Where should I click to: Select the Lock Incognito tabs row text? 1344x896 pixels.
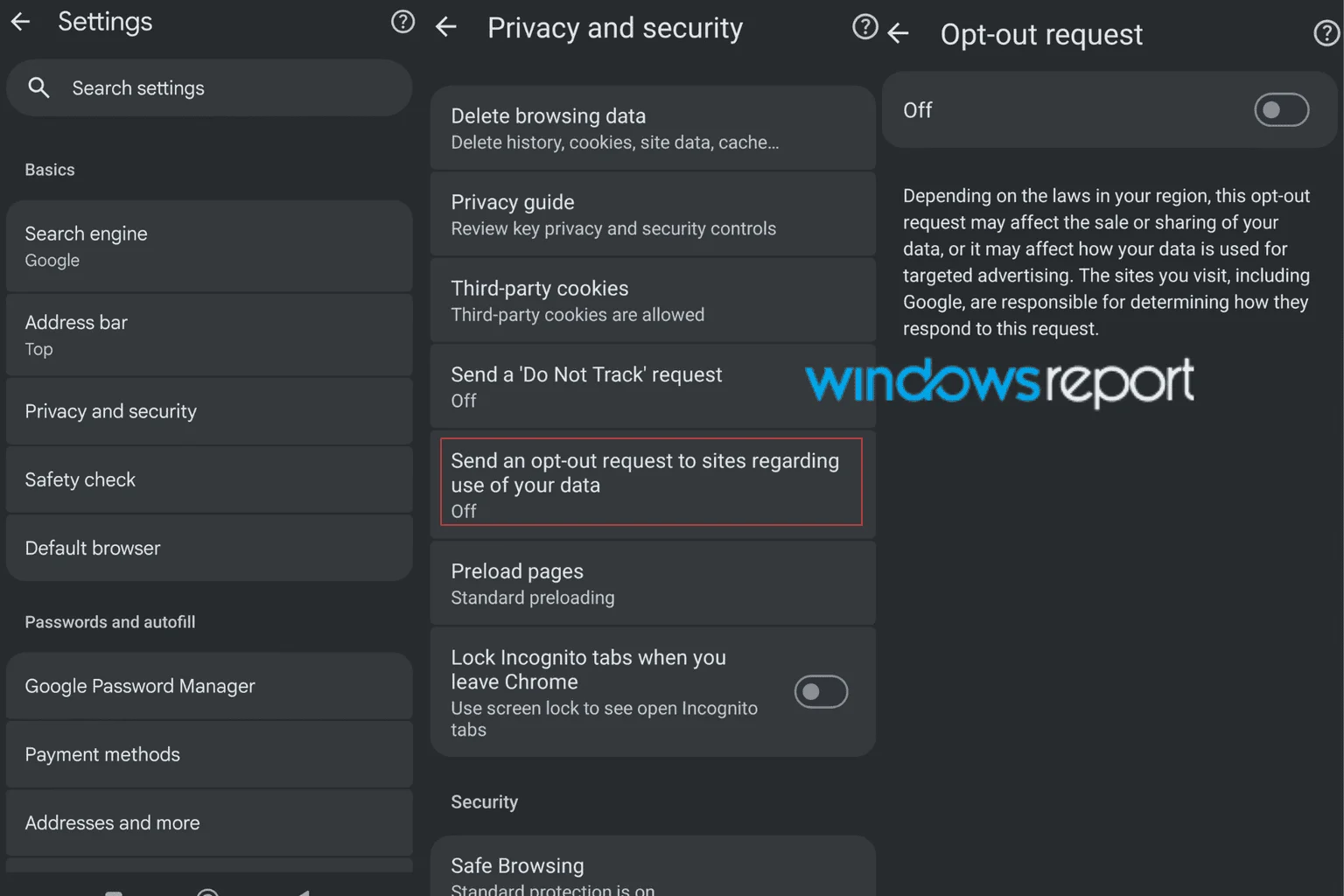coord(604,692)
